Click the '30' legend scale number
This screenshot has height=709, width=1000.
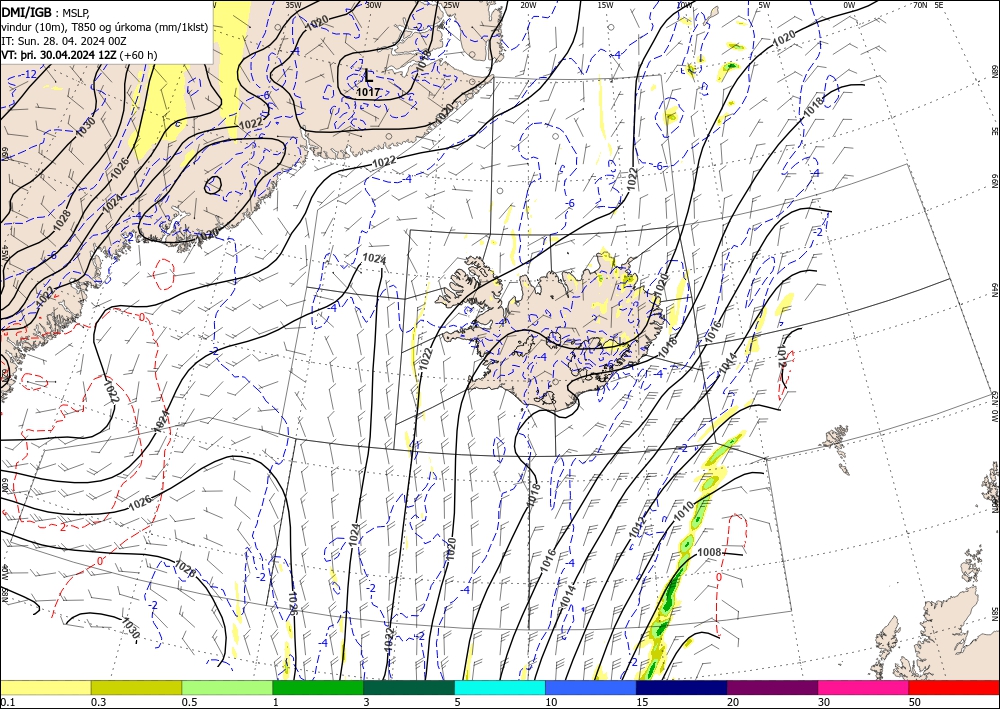point(824,702)
